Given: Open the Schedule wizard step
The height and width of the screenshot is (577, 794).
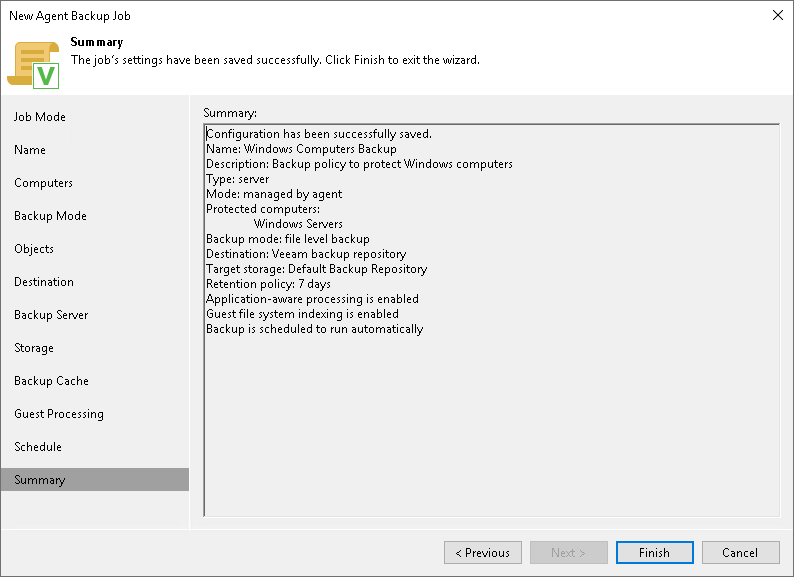Looking at the screenshot, I should coord(38,447).
